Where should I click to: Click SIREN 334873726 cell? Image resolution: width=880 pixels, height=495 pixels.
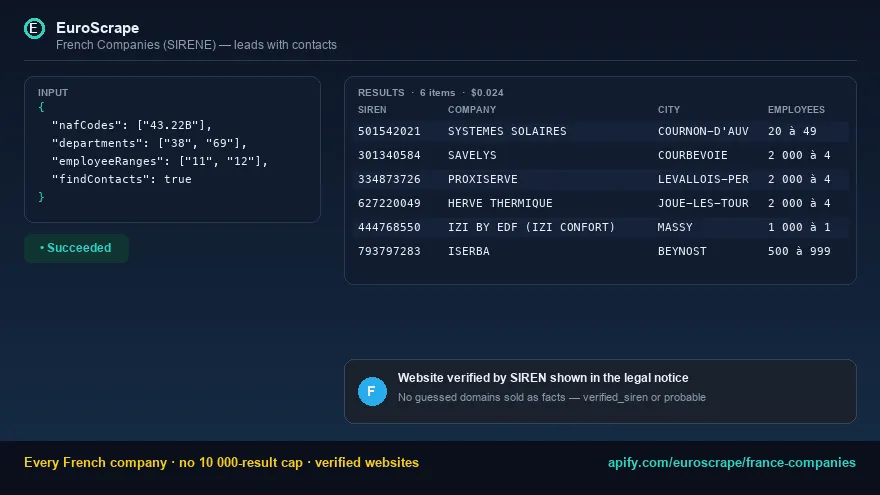coord(389,180)
